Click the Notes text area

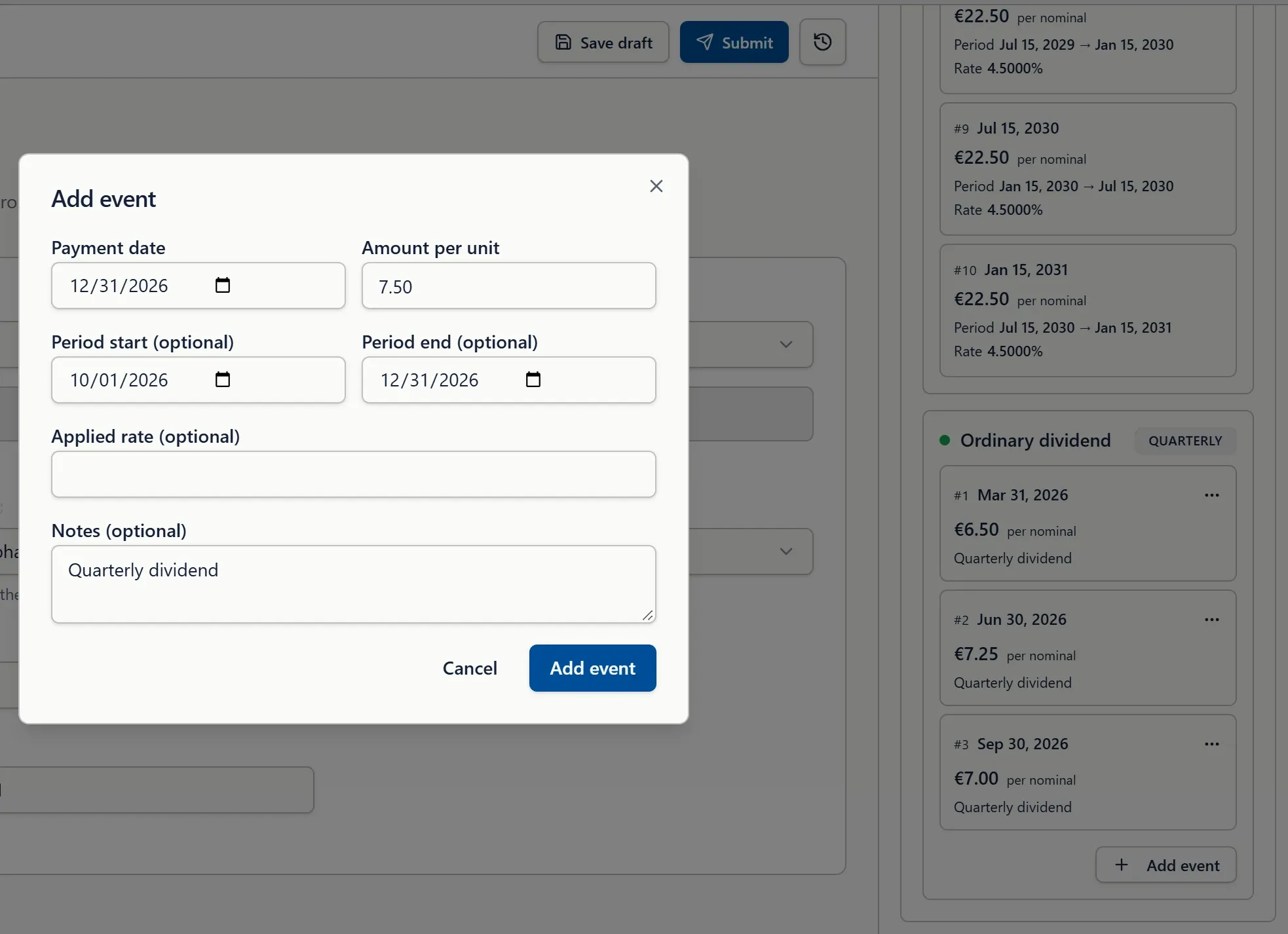(354, 584)
